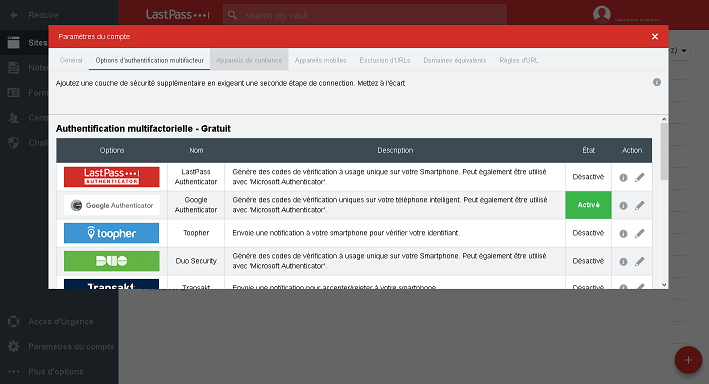Click the LastPass logo in header
The height and width of the screenshot is (384, 709).
[x=177, y=15]
